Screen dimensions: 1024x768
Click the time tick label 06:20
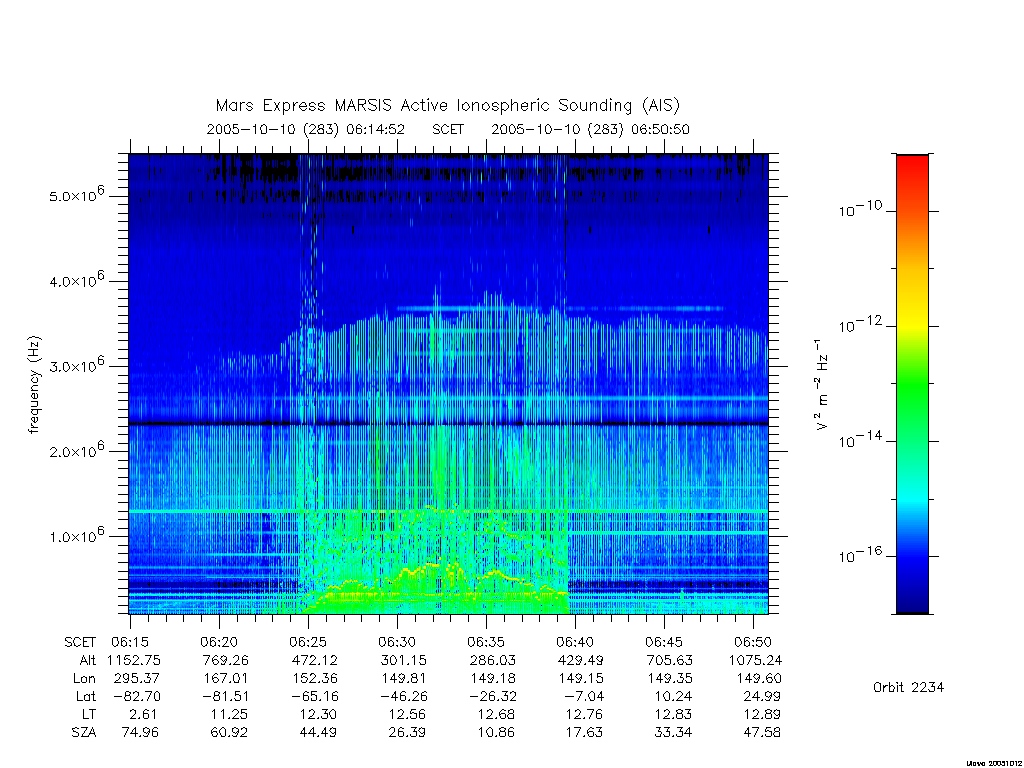[x=219, y=643]
